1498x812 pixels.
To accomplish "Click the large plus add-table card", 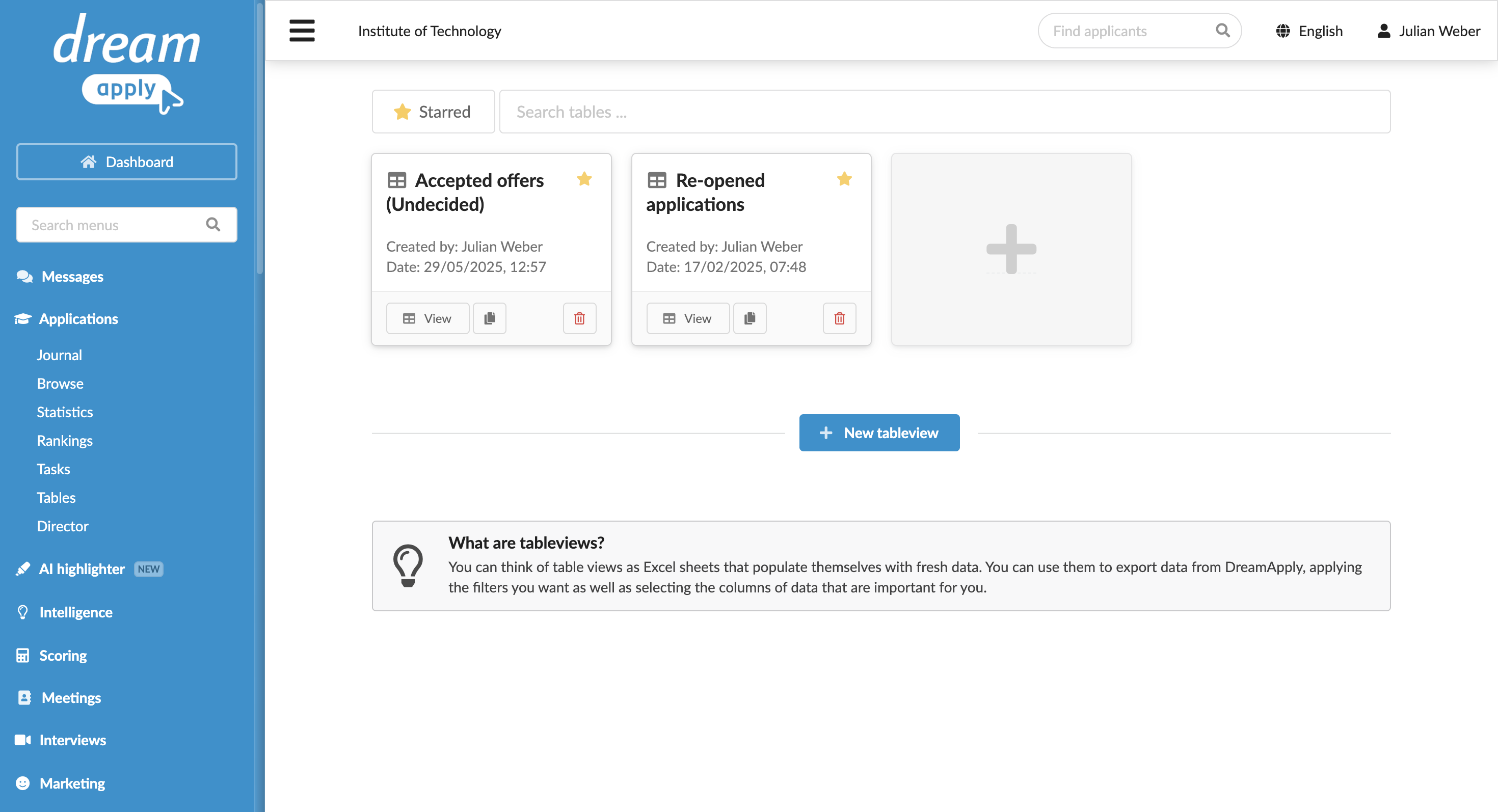I will [x=1011, y=249].
